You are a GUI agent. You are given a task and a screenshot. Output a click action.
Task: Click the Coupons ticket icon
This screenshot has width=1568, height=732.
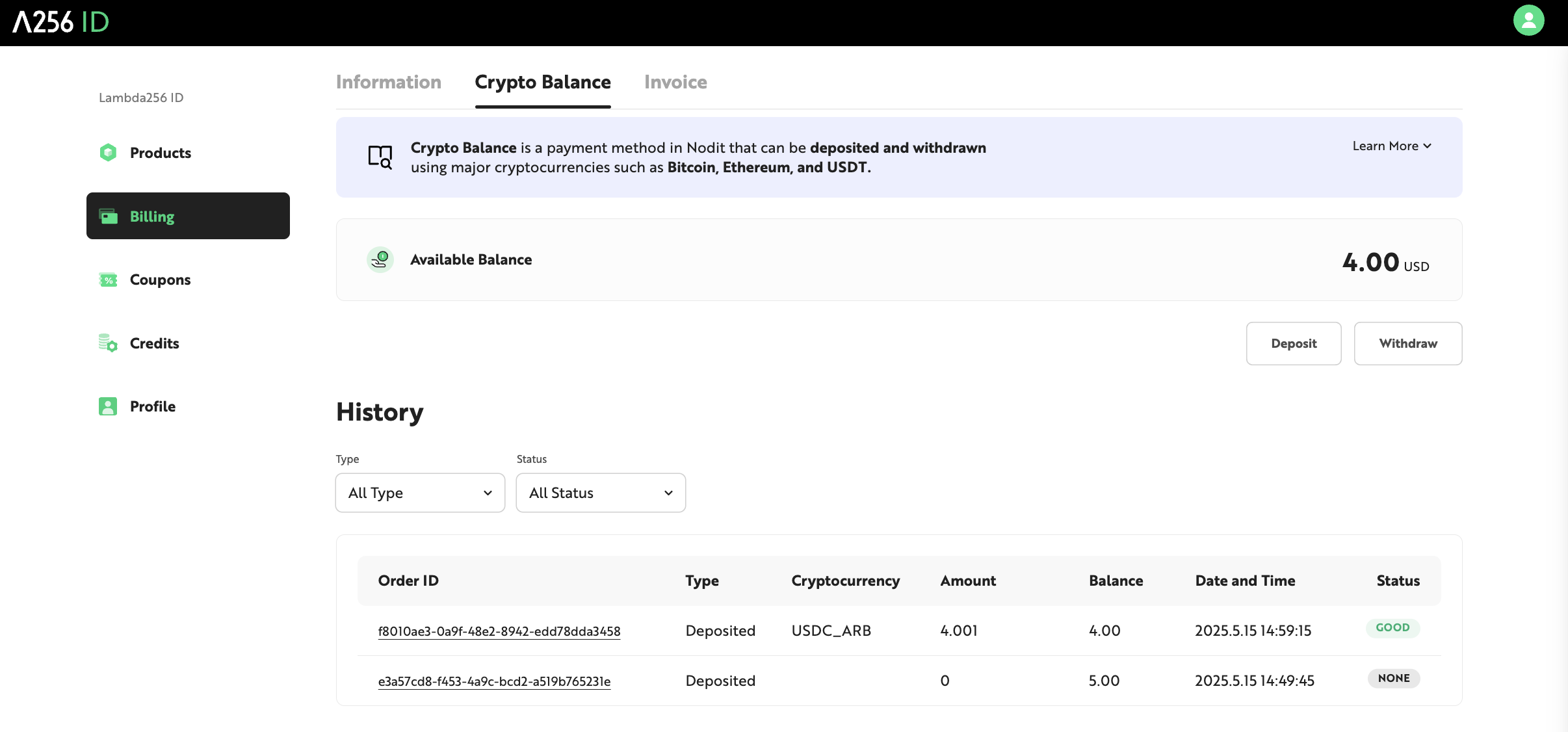(108, 280)
